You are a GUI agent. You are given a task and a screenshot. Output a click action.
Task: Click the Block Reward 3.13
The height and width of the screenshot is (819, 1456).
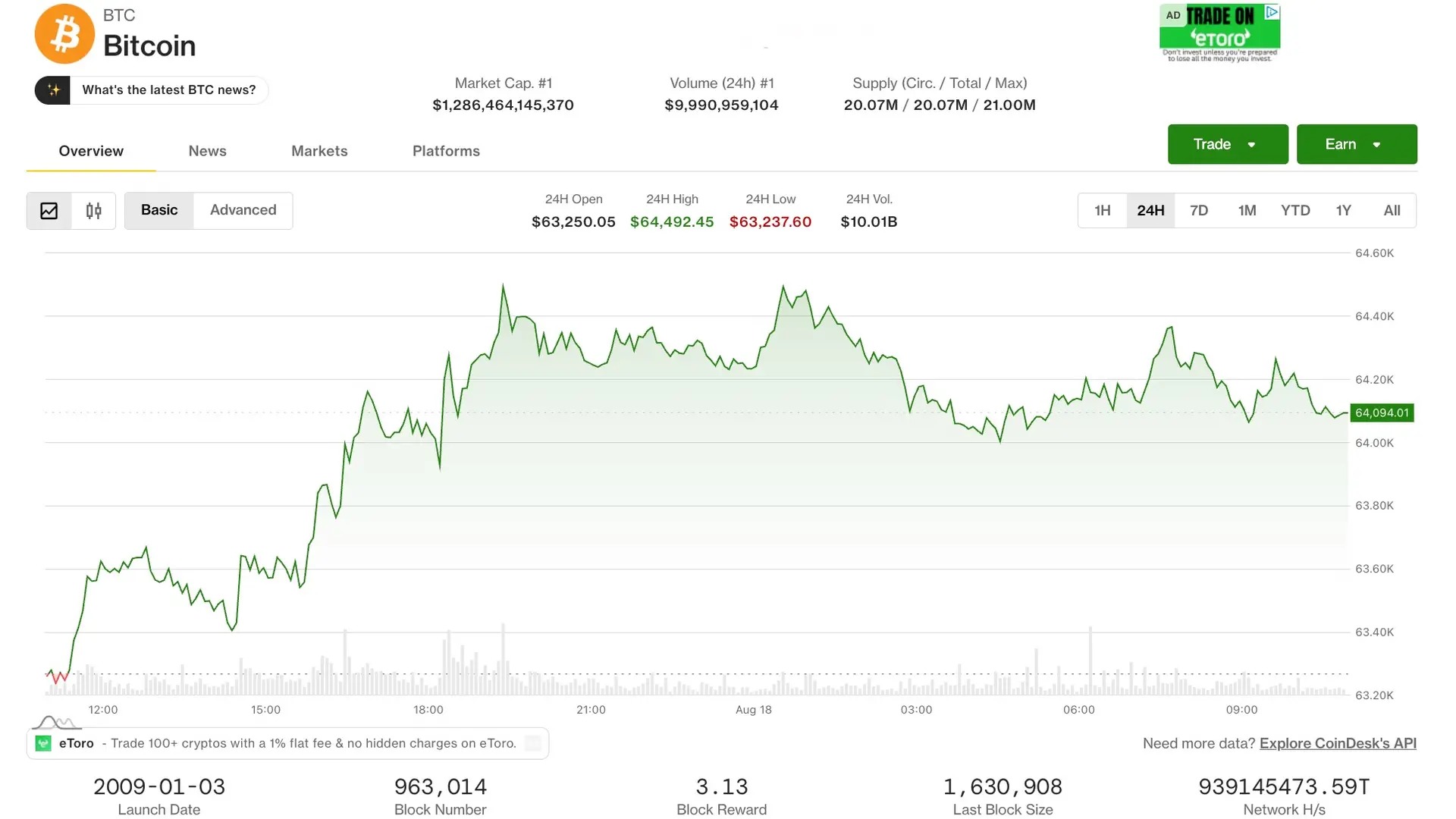722,786
